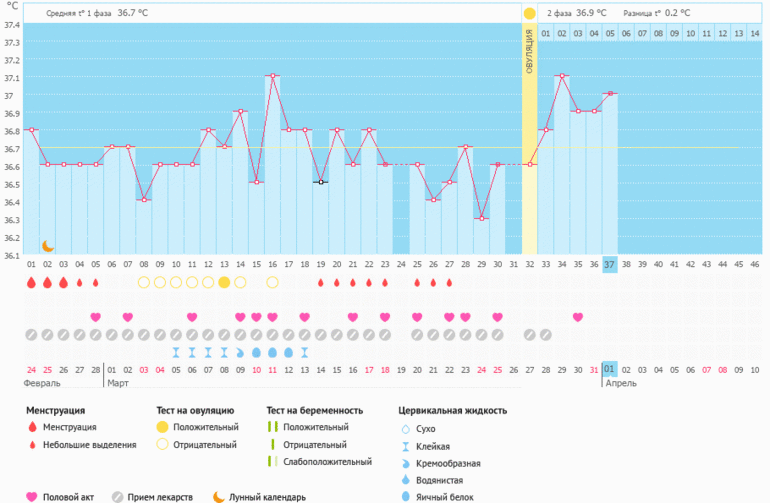Click the menstruation drop on cycle day 01
Screen dimensions: 770x503
point(31,283)
